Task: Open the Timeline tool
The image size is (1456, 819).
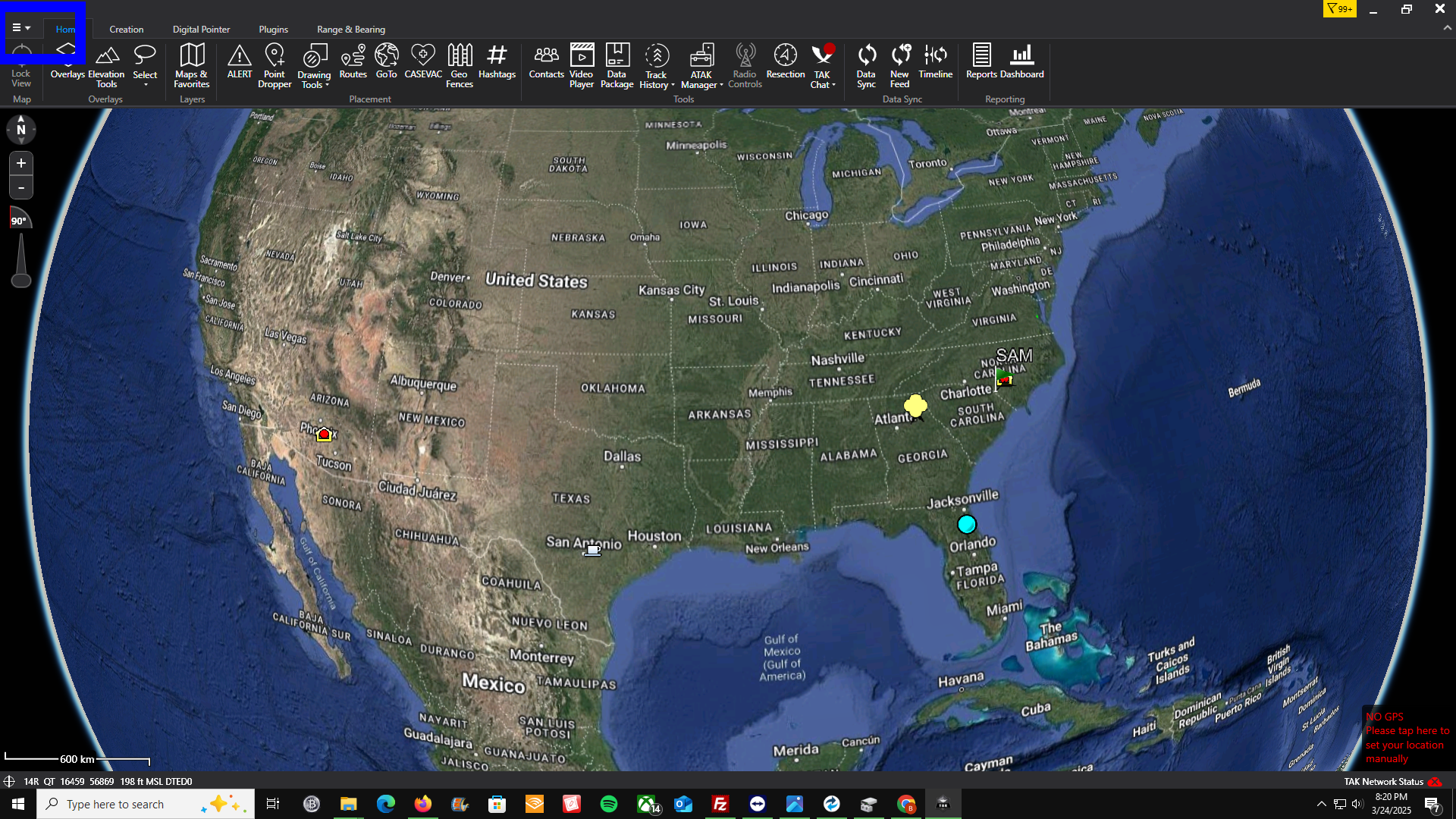Action: [x=936, y=62]
